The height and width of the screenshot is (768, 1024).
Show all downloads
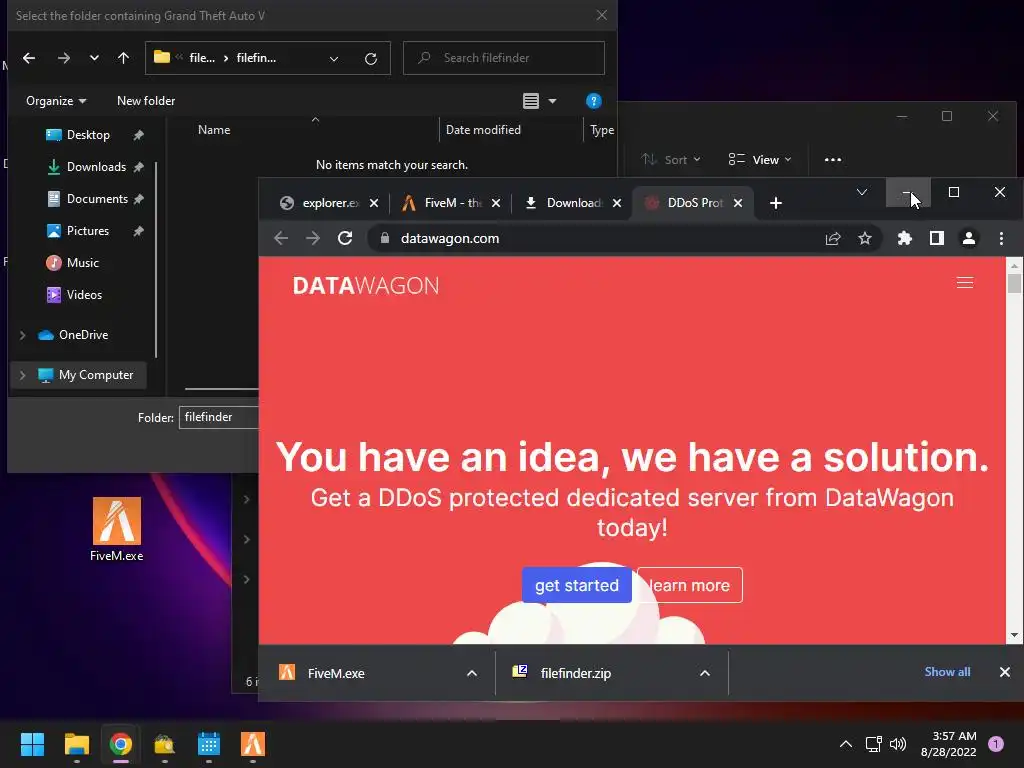coord(947,672)
